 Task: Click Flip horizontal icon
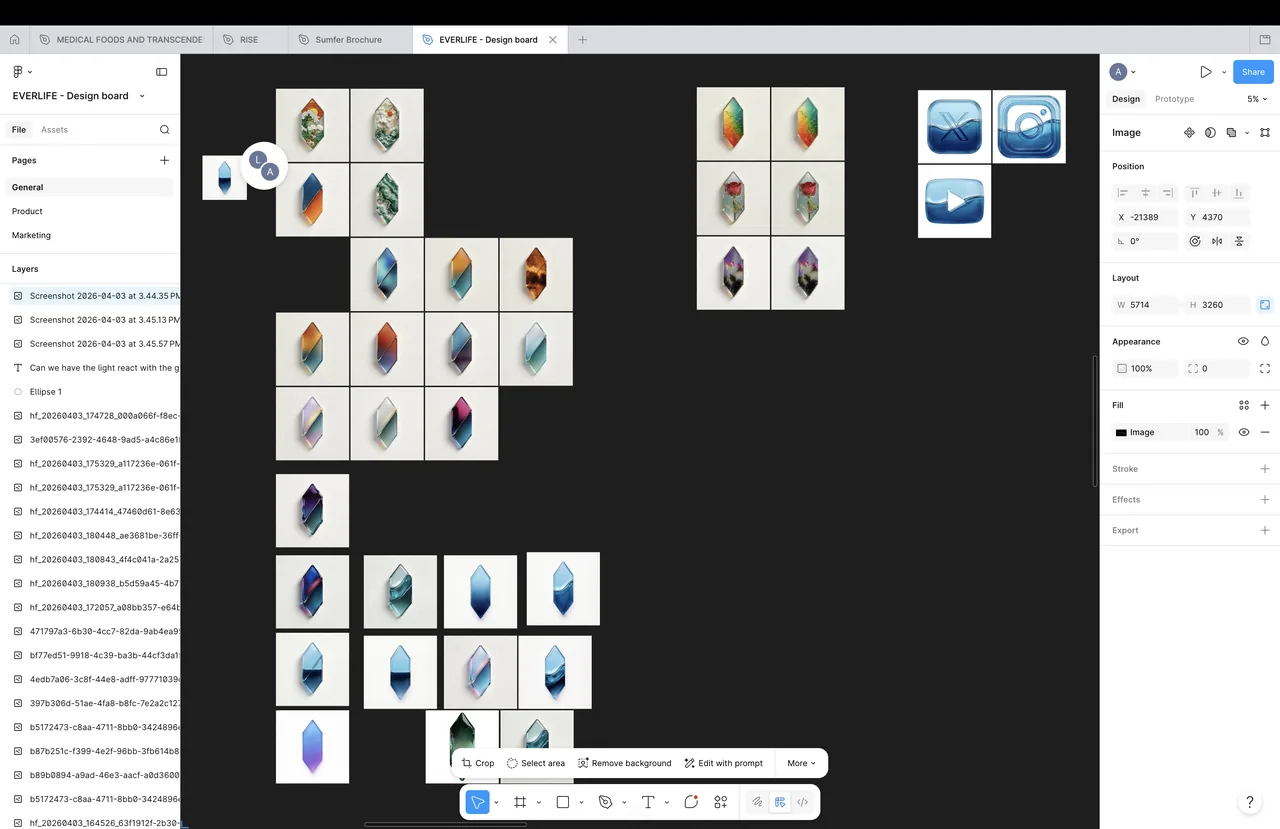(1217, 241)
